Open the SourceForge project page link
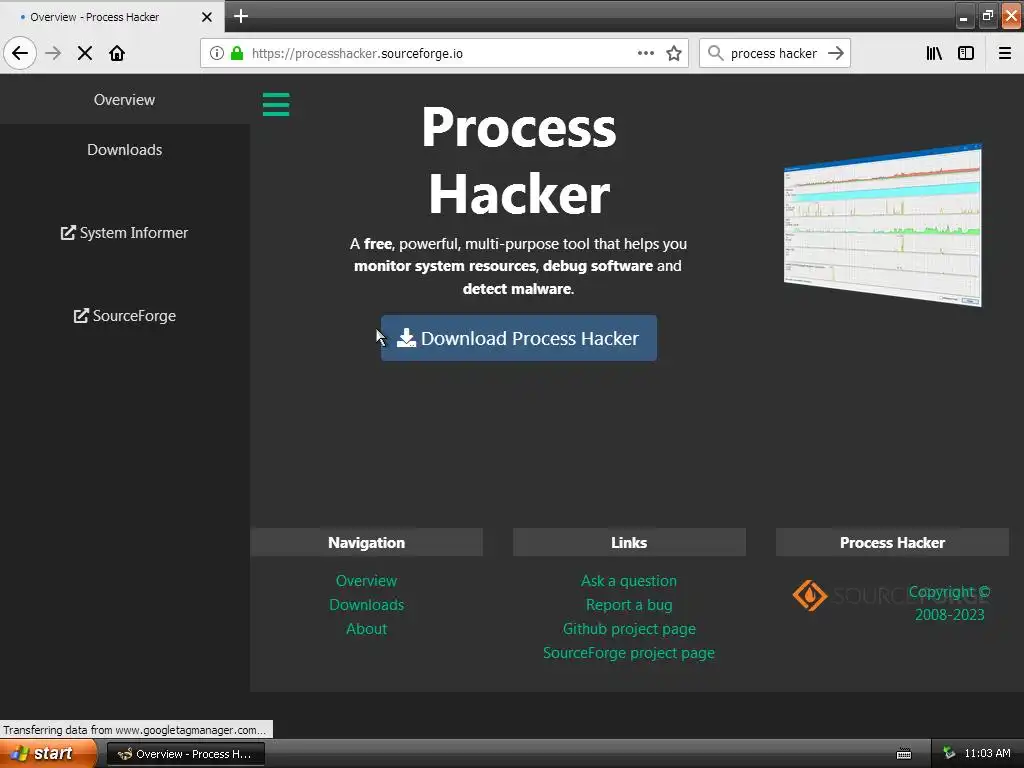 (629, 653)
